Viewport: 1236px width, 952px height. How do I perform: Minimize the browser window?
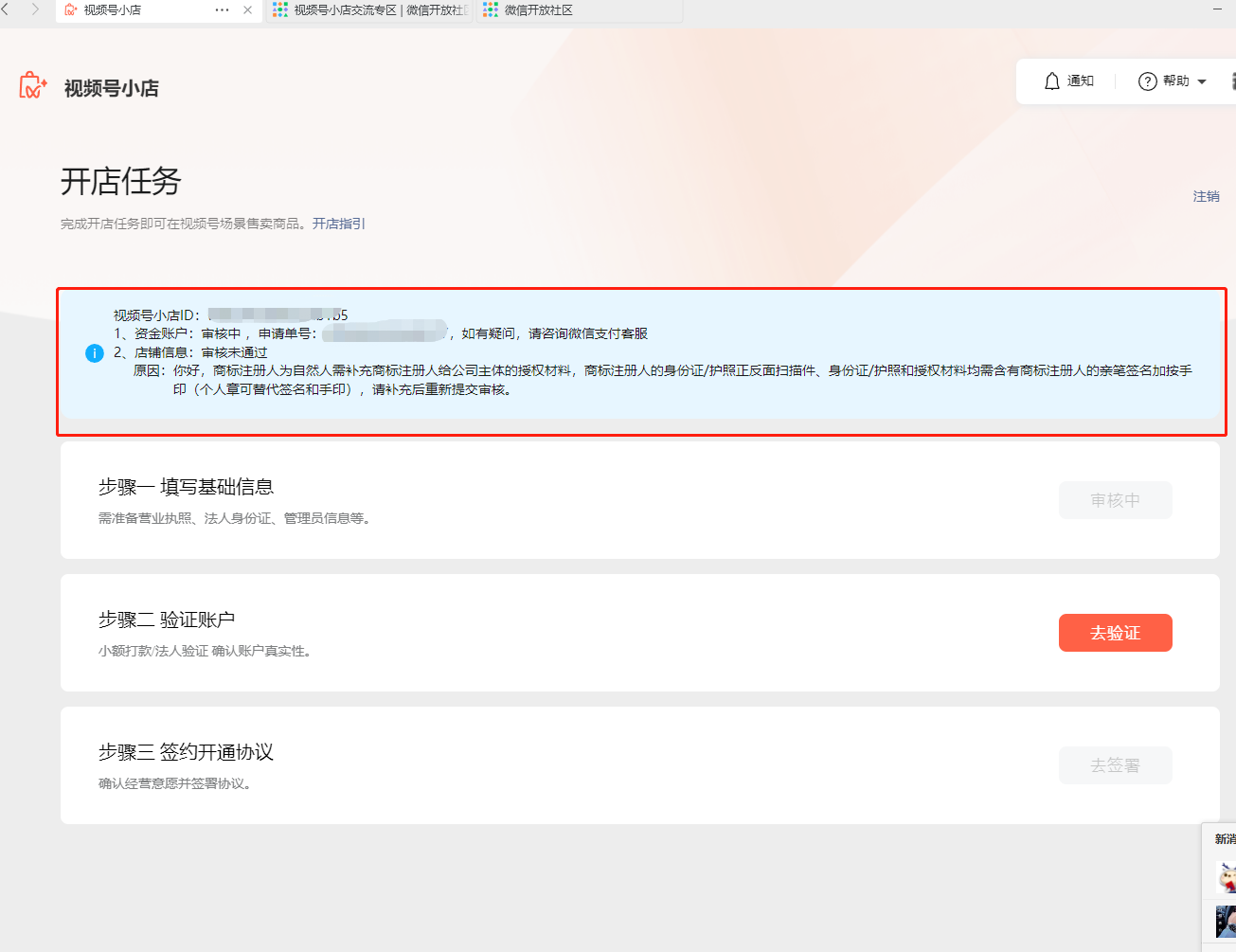click(1217, 9)
